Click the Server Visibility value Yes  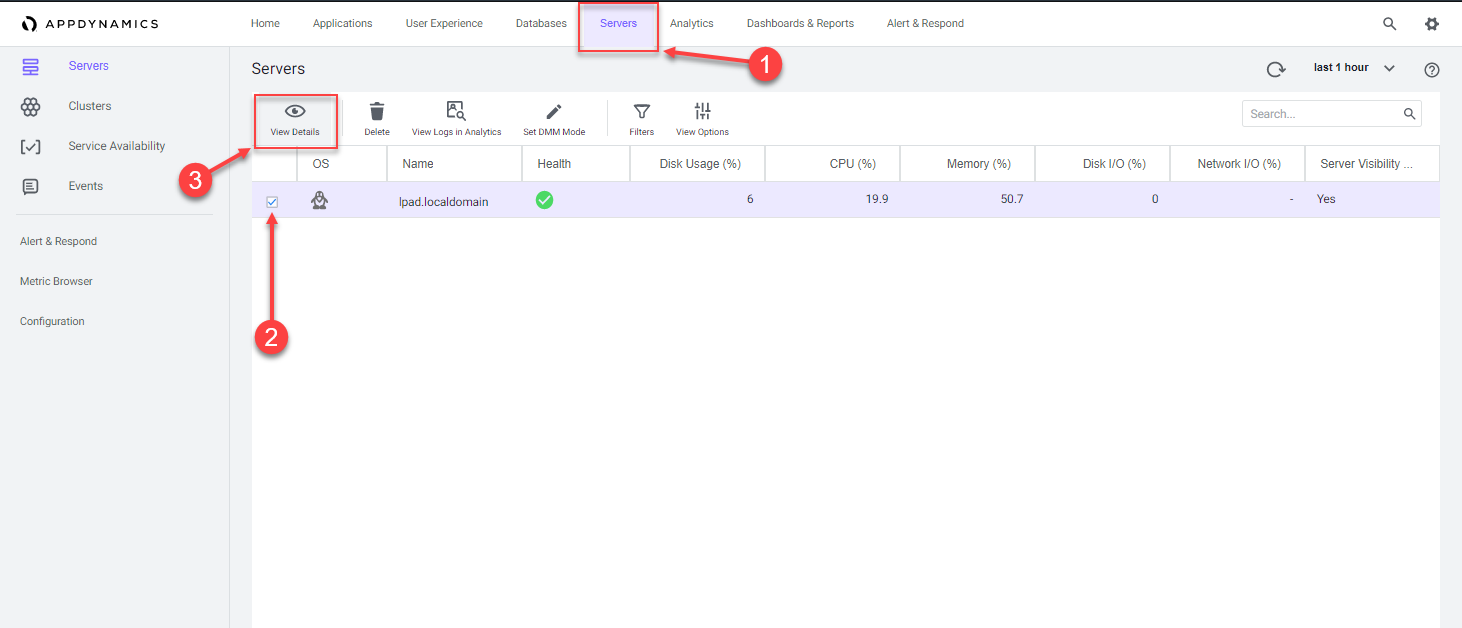[x=1326, y=199]
